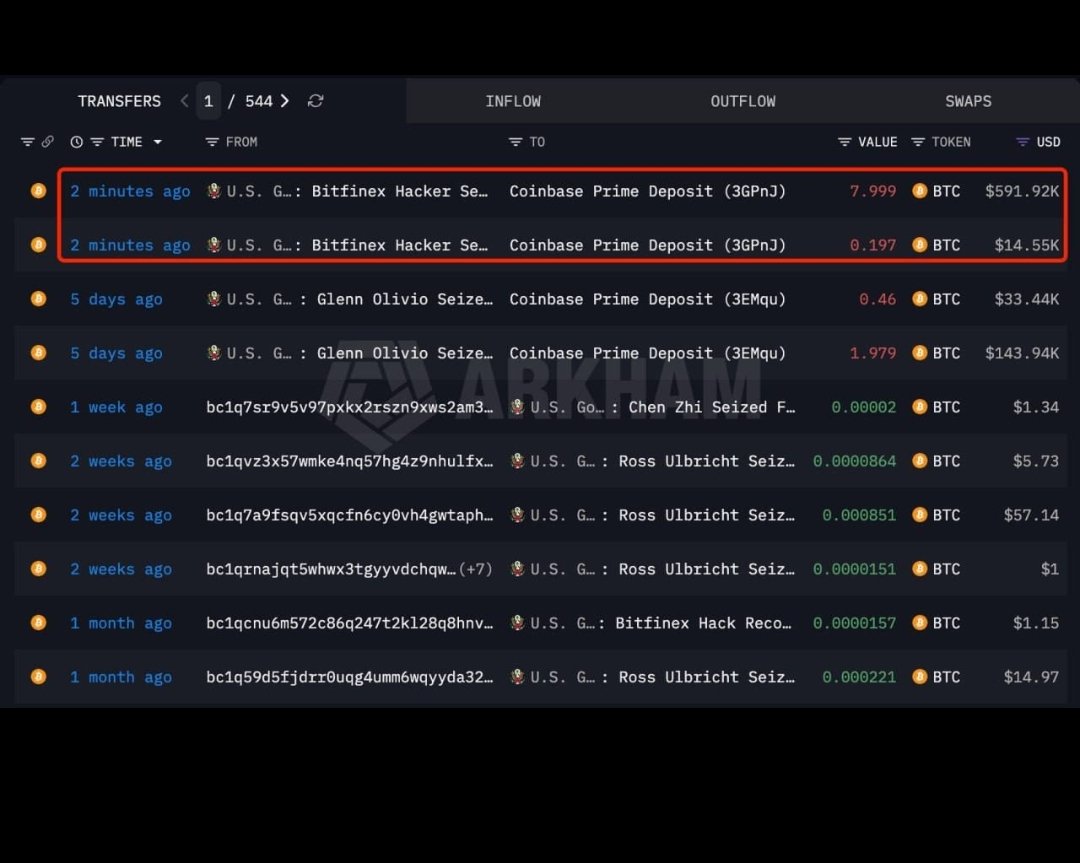1080x863 pixels.
Task: Click the left chevron to go back a page
Action: coord(184,100)
